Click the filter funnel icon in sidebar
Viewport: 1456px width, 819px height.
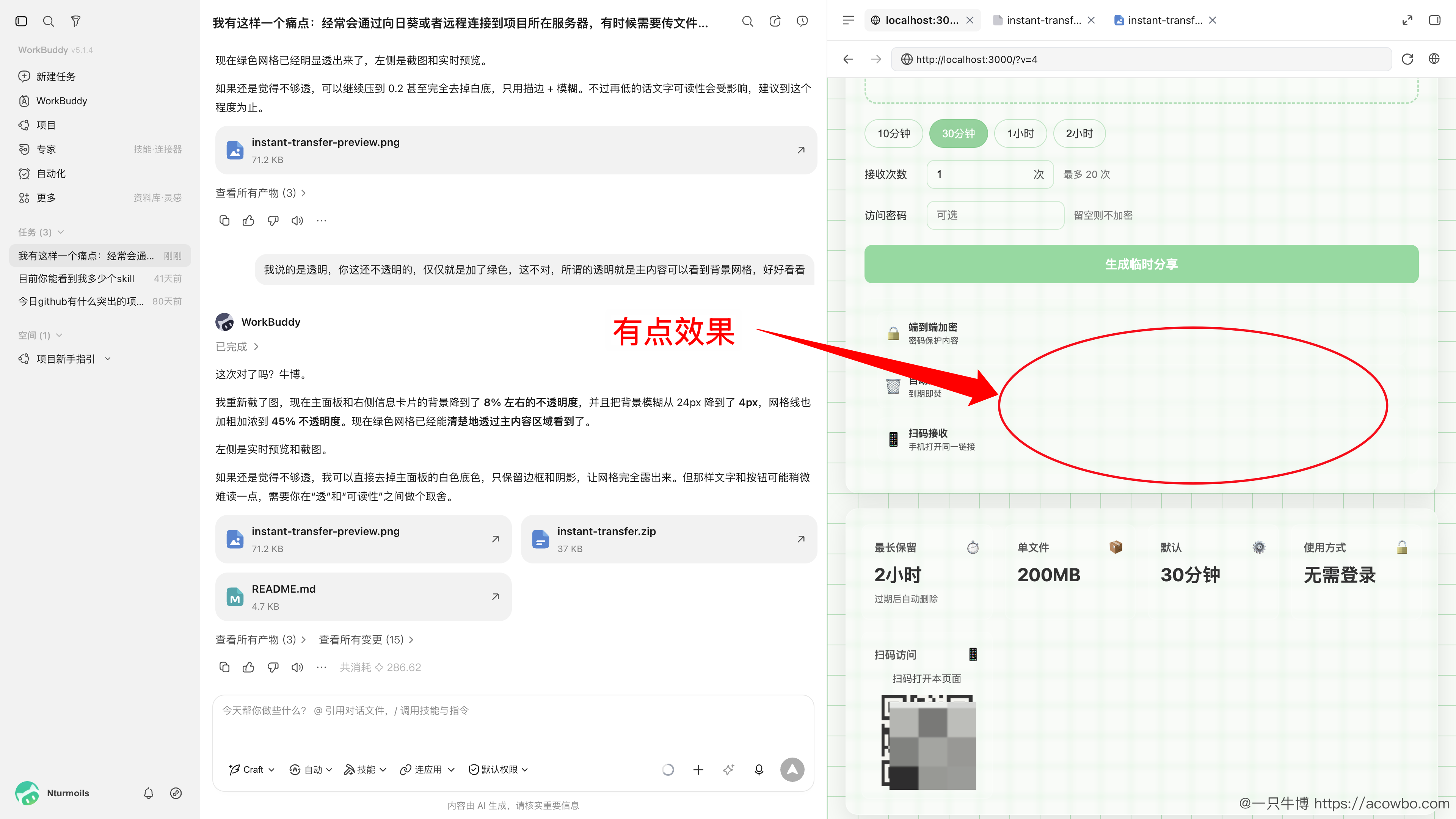(x=76, y=21)
